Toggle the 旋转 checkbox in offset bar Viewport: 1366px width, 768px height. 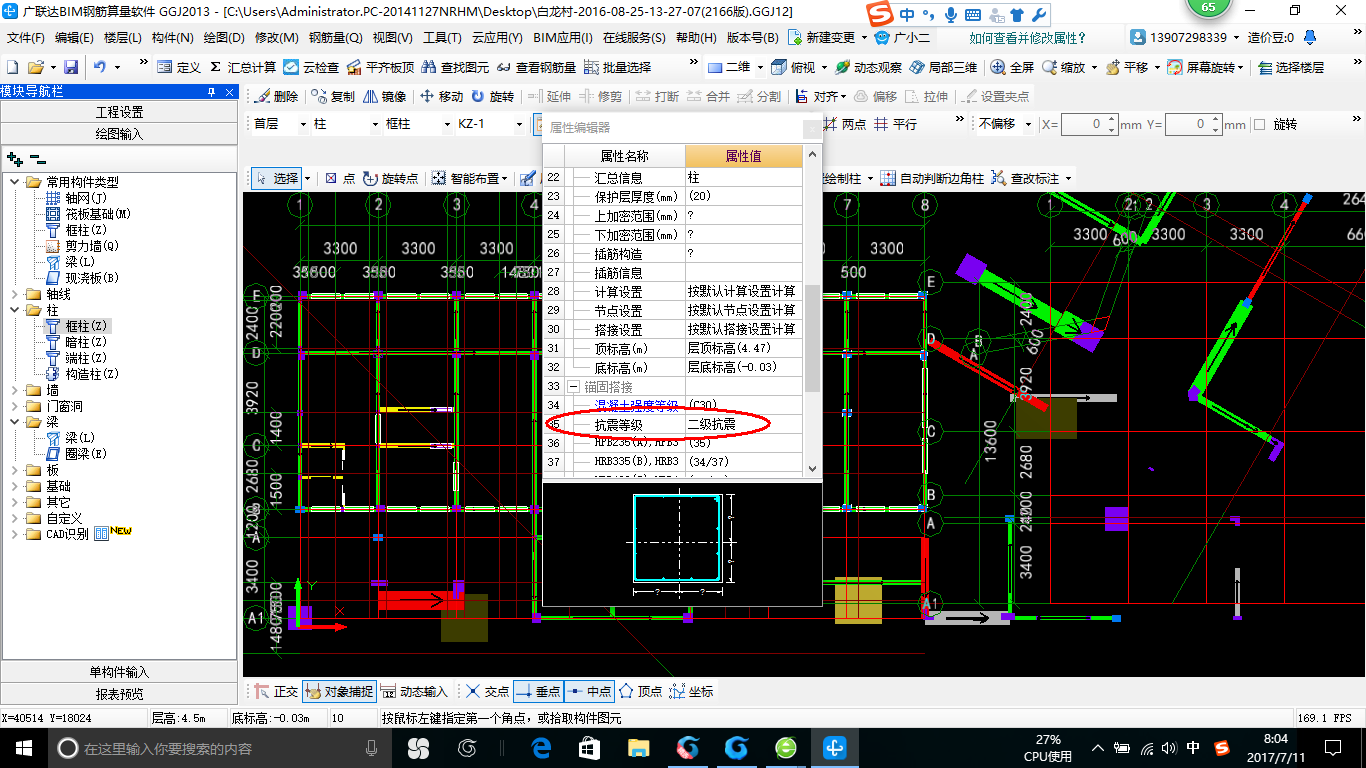(x=1260, y=124)
